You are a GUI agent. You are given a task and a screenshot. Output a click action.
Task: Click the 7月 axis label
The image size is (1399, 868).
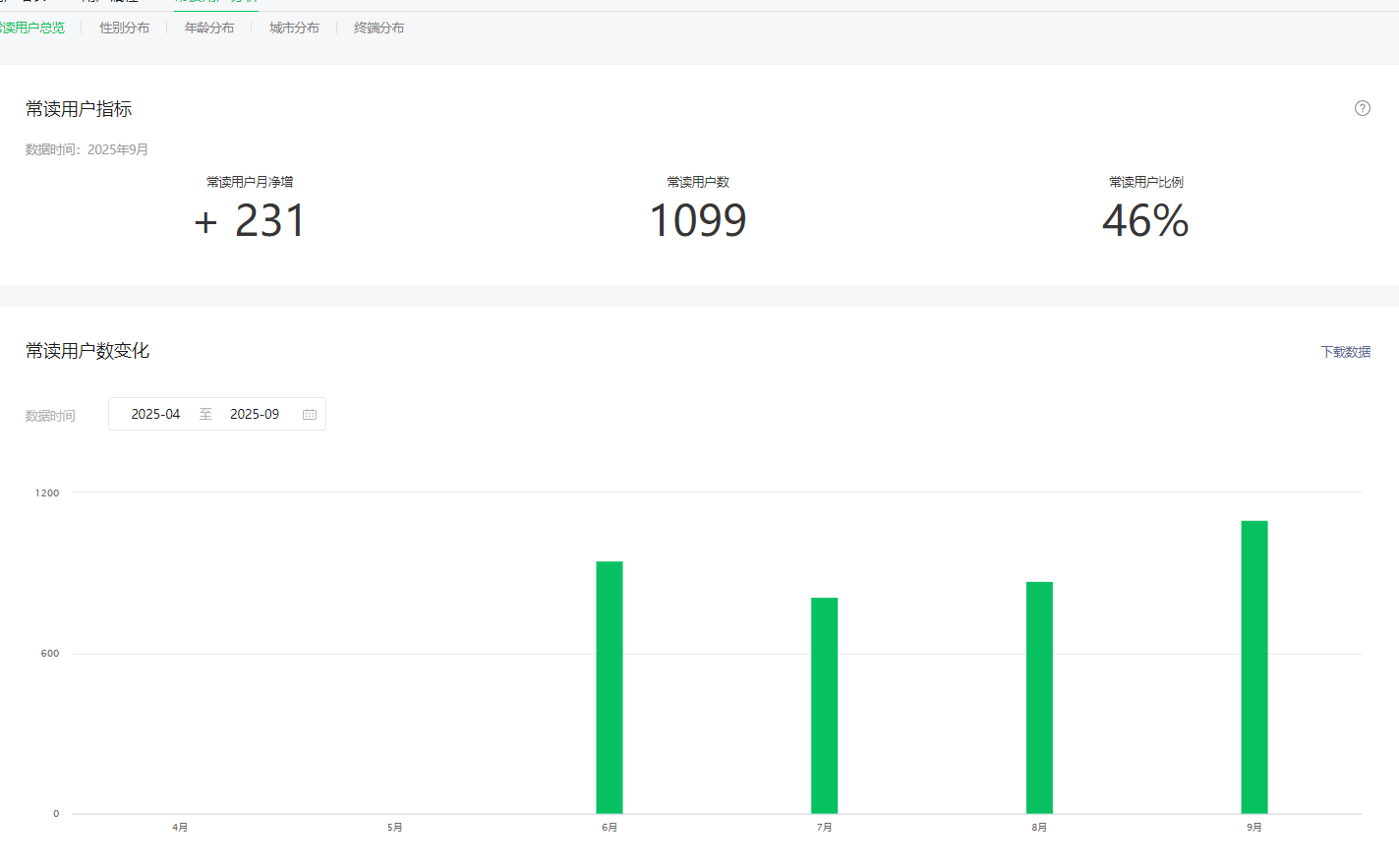coord(825,828)
